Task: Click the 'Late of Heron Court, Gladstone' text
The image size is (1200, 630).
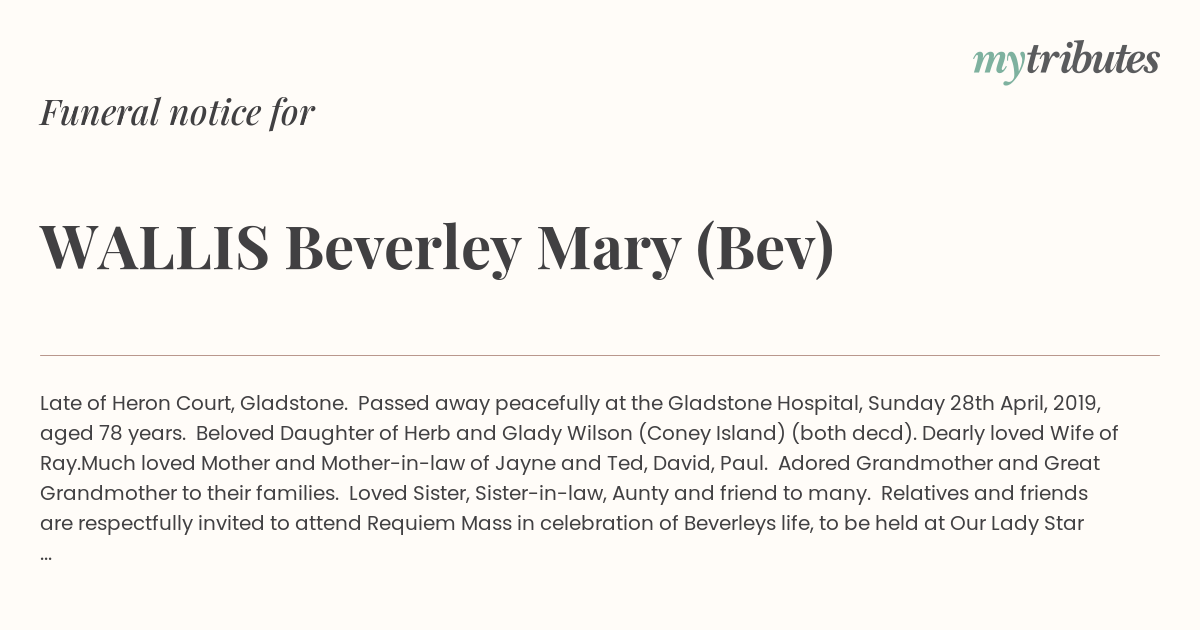Action: point(193,404)
